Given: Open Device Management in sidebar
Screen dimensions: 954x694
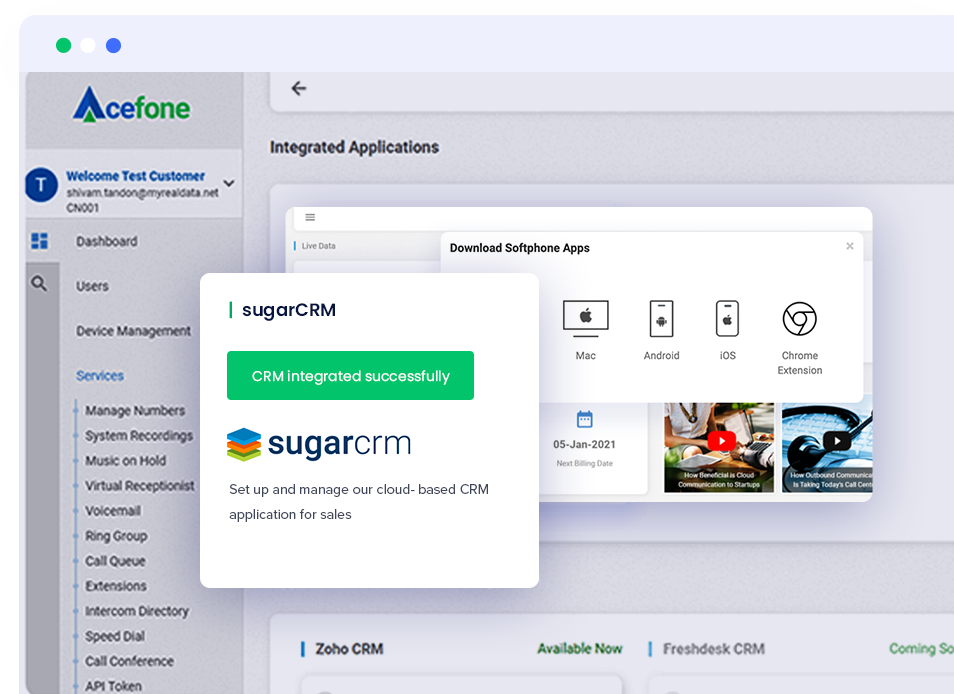Looking at the screenshot, I should (x=133, y=331).
